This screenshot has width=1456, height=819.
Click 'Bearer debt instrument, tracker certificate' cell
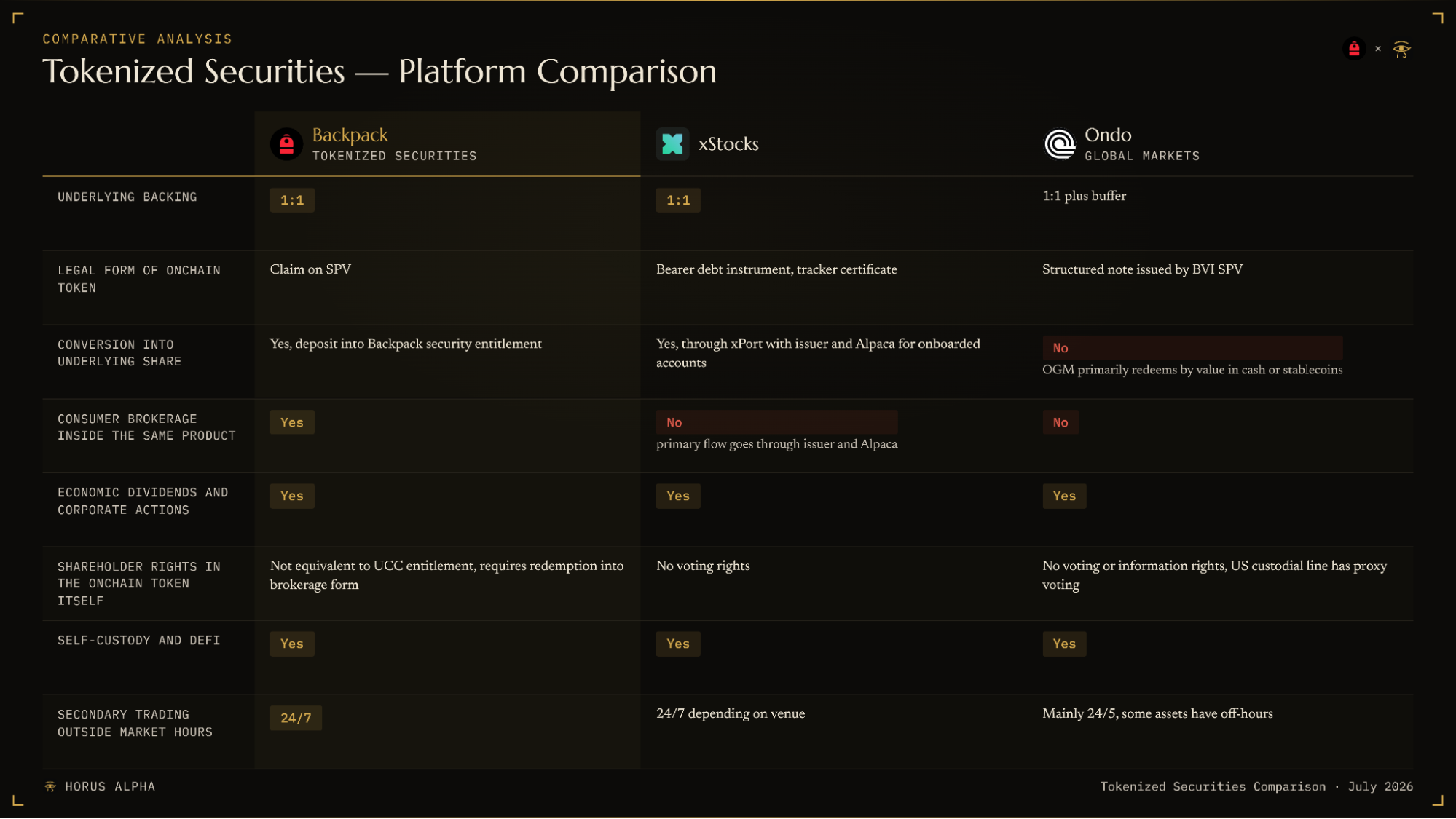[x=776, y=269]
